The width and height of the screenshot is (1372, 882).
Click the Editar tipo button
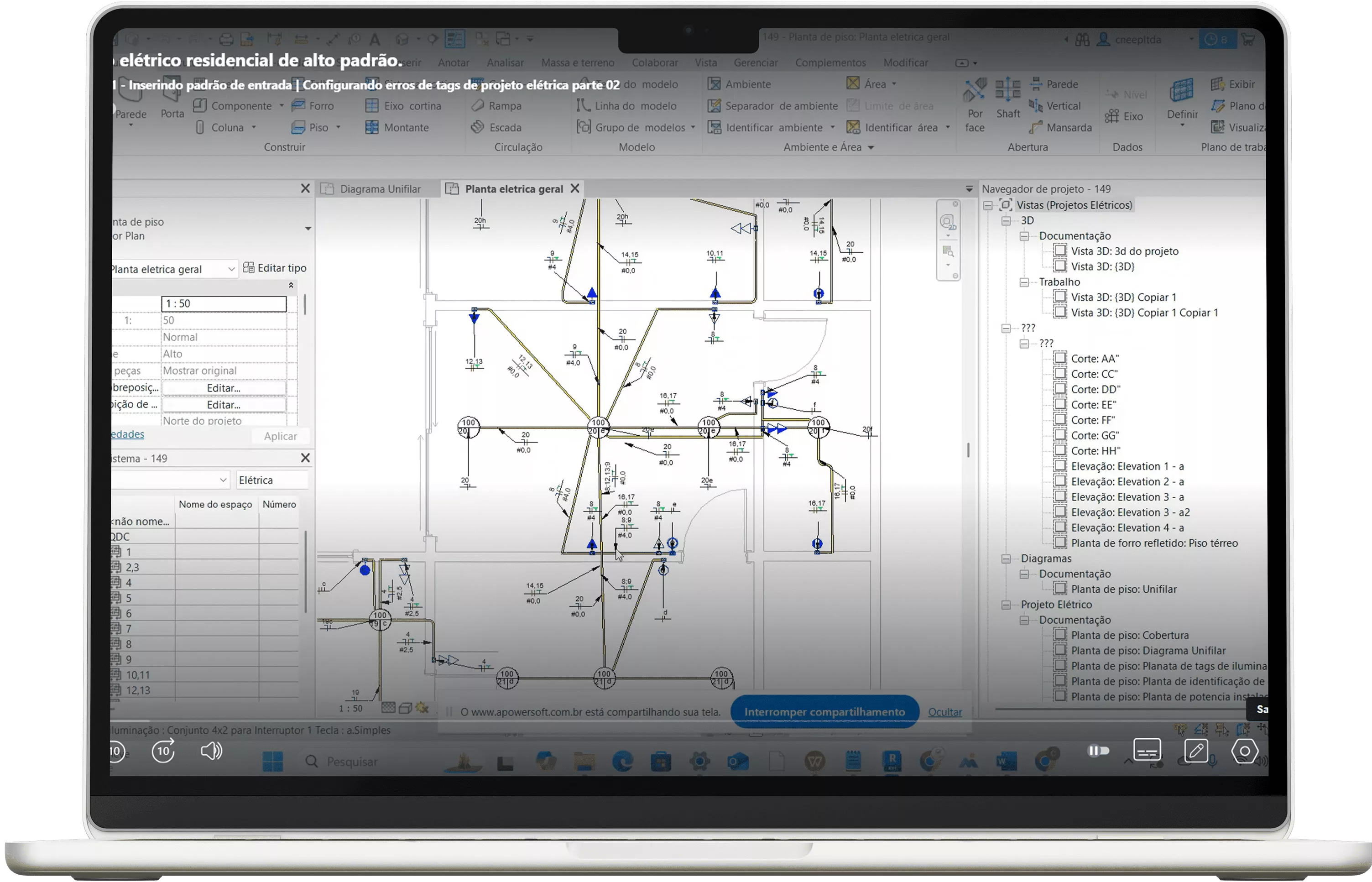pyautogui.click(x=275, y=268)
